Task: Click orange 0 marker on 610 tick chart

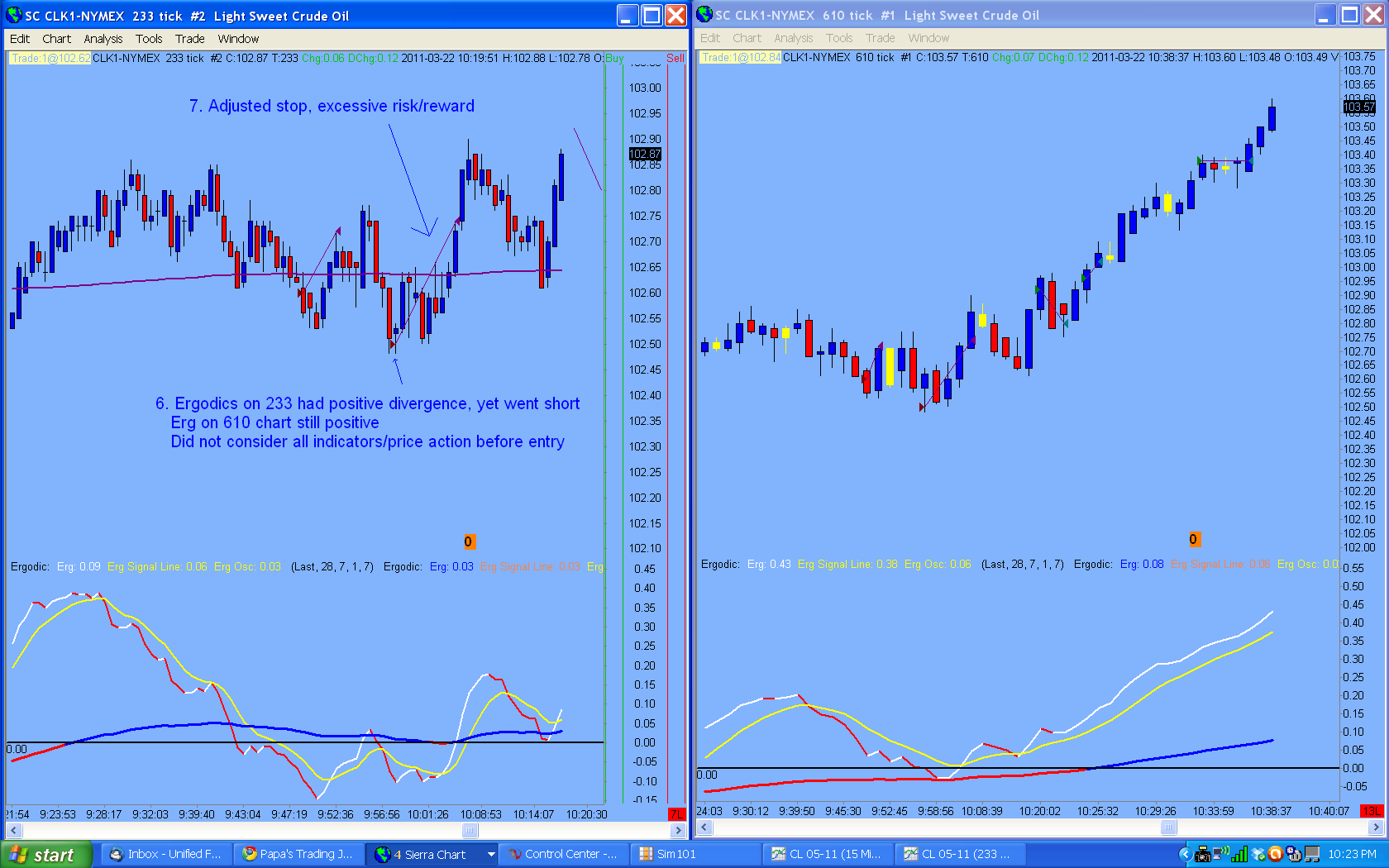Action: click(1193, 539)
